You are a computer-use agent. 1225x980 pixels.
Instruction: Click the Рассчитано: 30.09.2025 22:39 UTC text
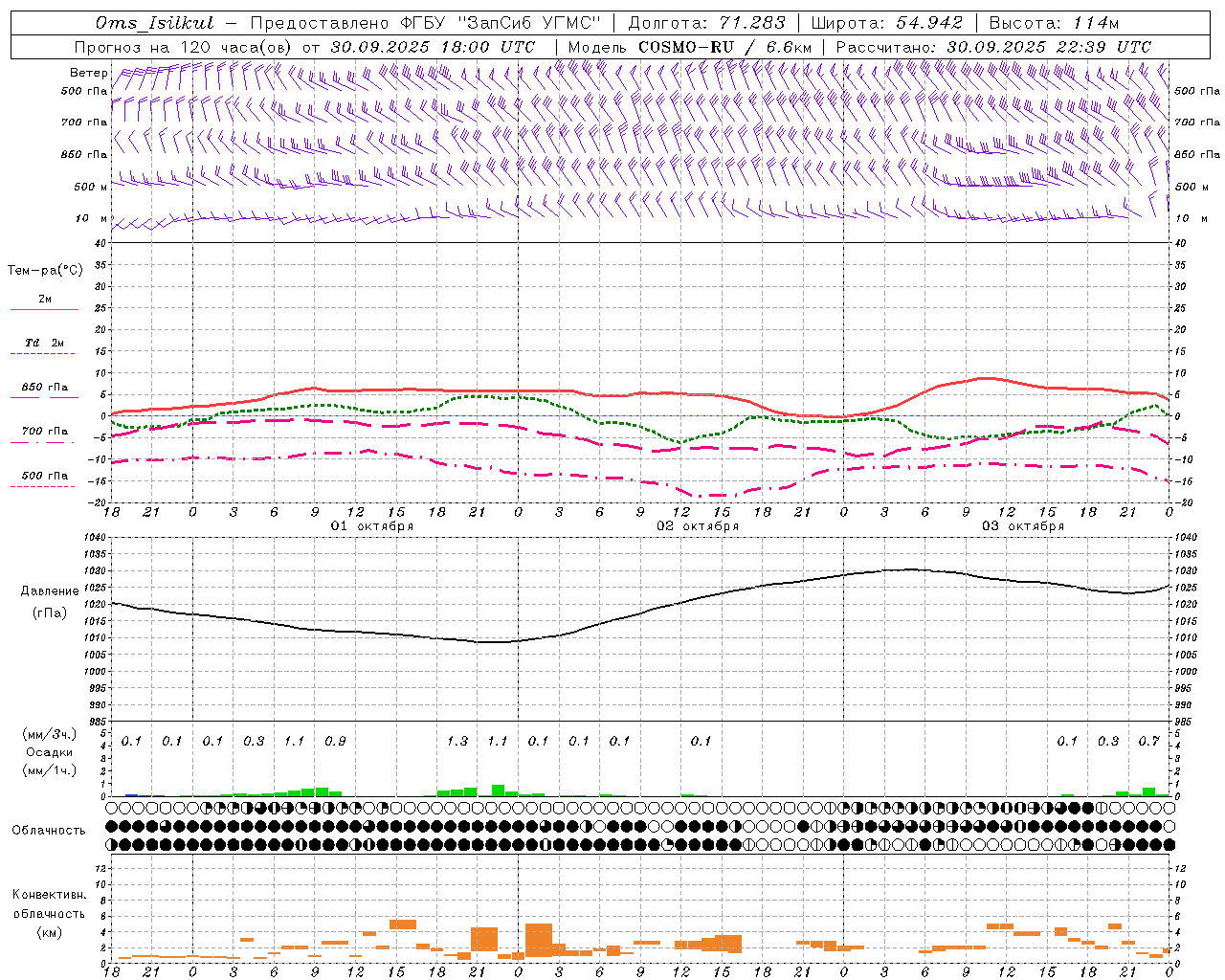993,47
